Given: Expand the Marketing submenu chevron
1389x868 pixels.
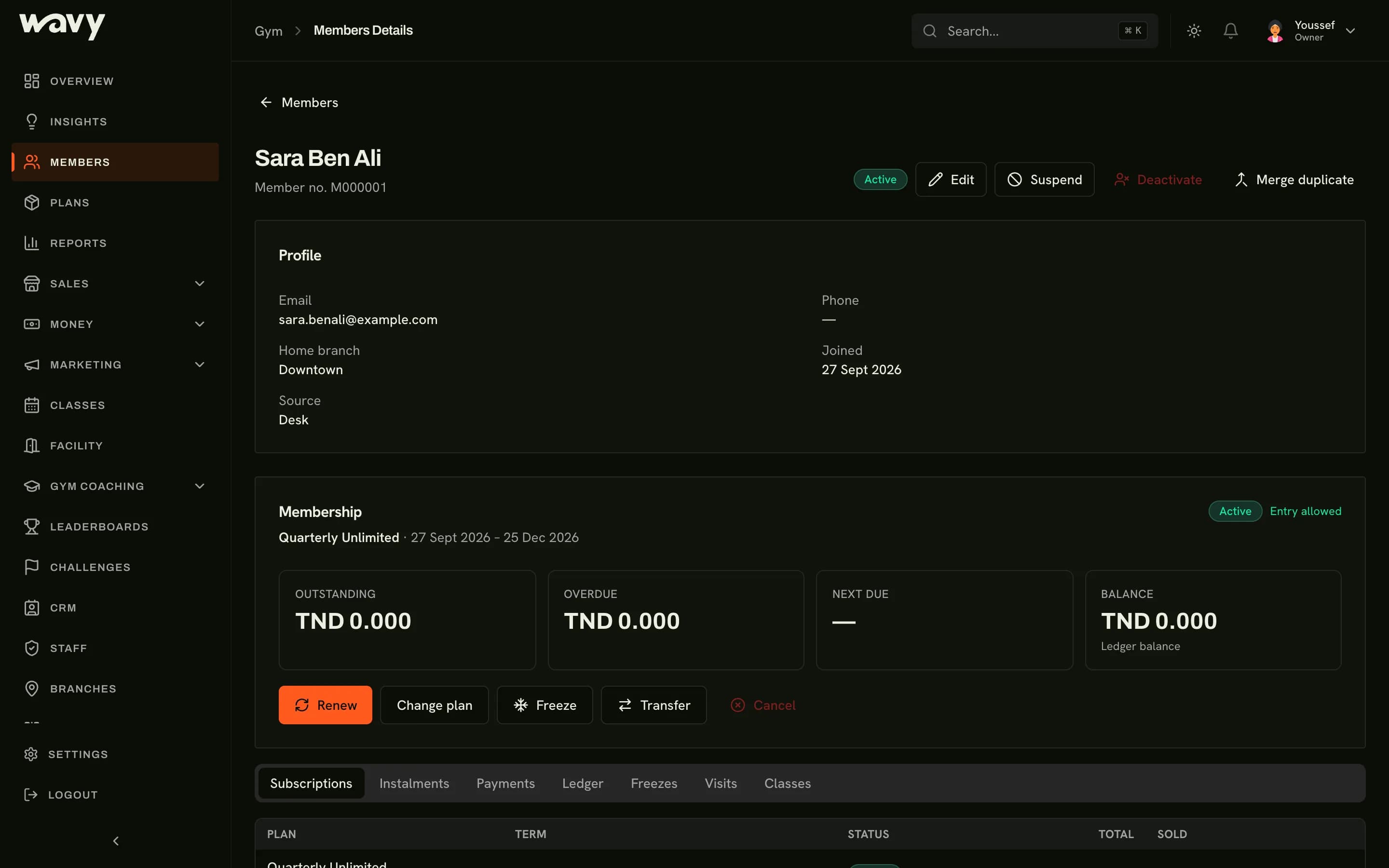Looking at the screenshot, I should (199, 365).
